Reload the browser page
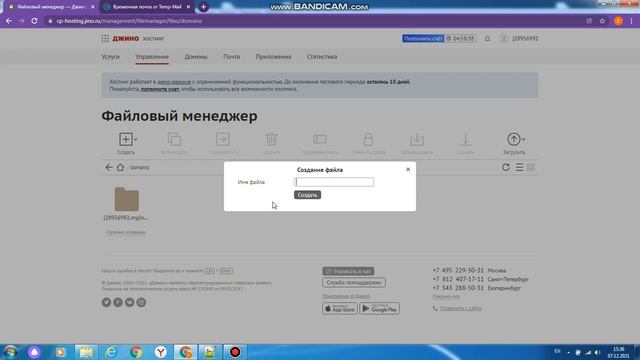Image resolution: width=640 pixels, height=360 pixels. coord(34,21)
